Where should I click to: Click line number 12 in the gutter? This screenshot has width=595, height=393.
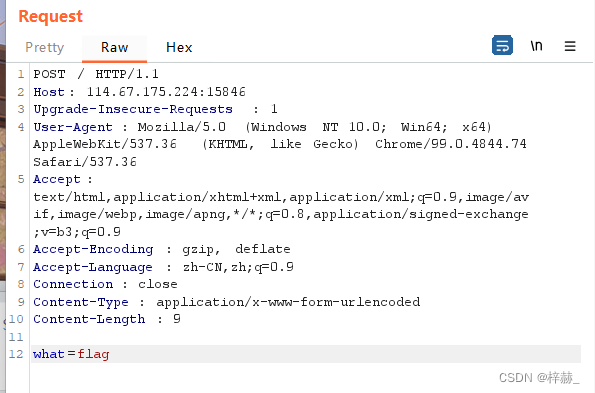click(x=16, y=354)
